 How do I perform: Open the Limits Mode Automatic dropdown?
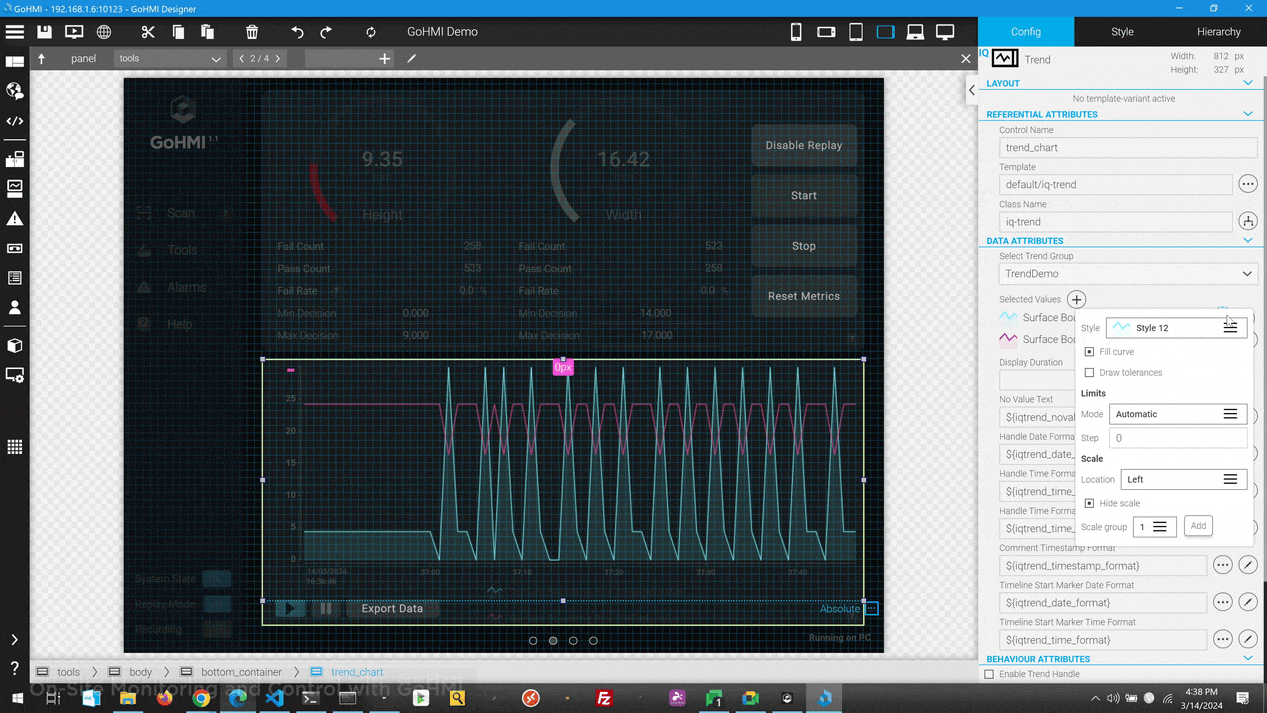pos(1178,414)
